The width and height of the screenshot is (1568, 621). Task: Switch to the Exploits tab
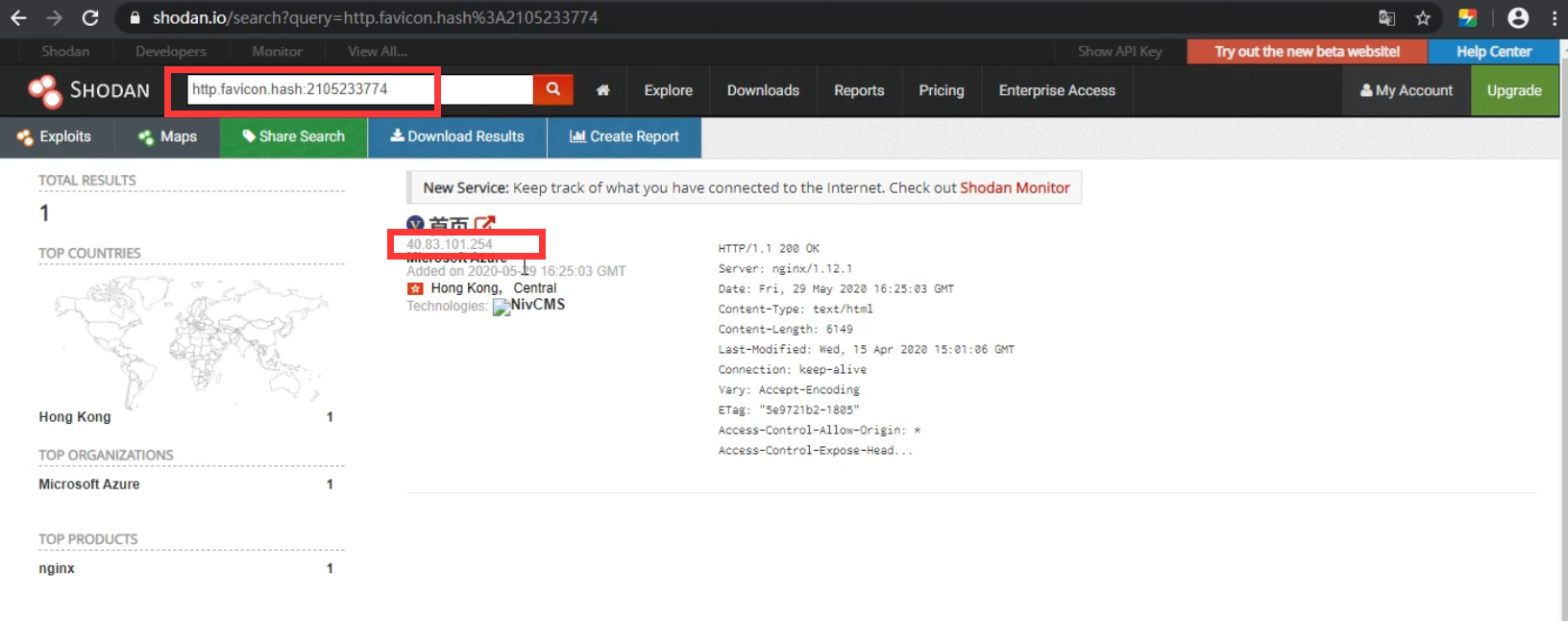coord(55,137)
